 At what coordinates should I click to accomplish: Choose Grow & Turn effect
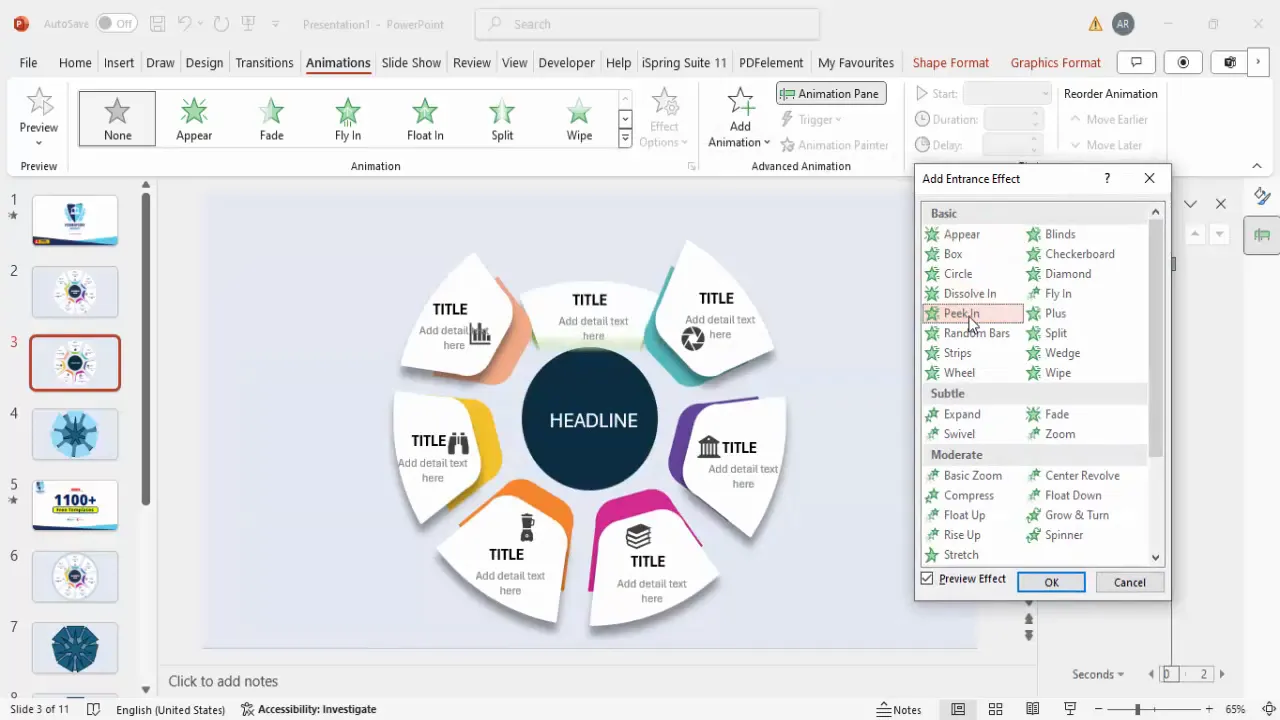1068,515
